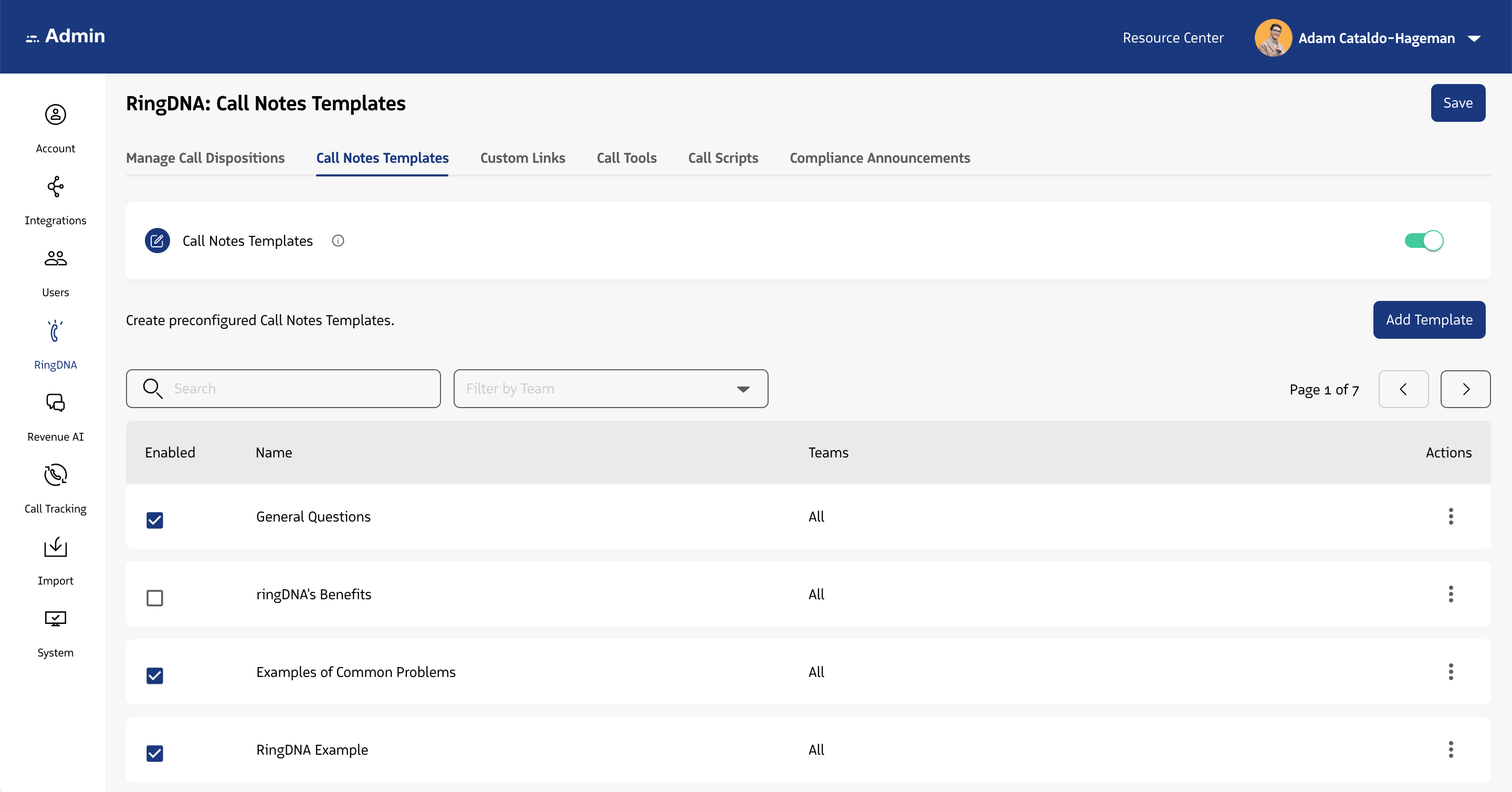This screenshot has width=1512, height=792.
Task: Select the Integrations sidebar icon
Action: (55, 186)
